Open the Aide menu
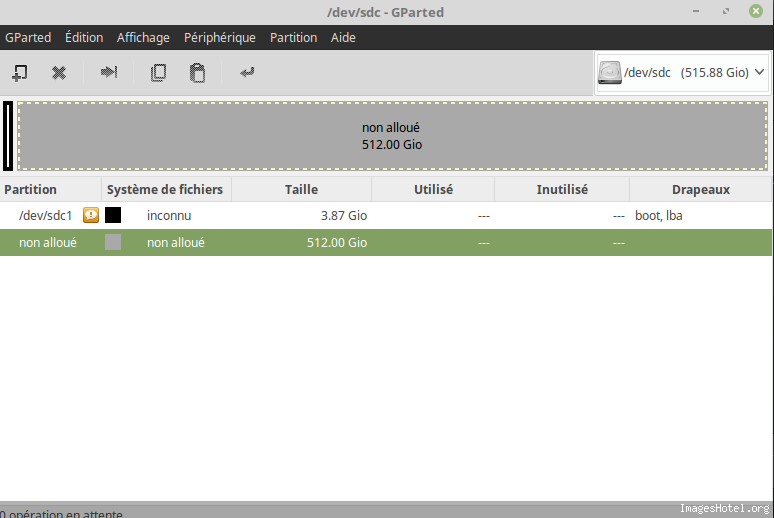 (x=343, y=38)
